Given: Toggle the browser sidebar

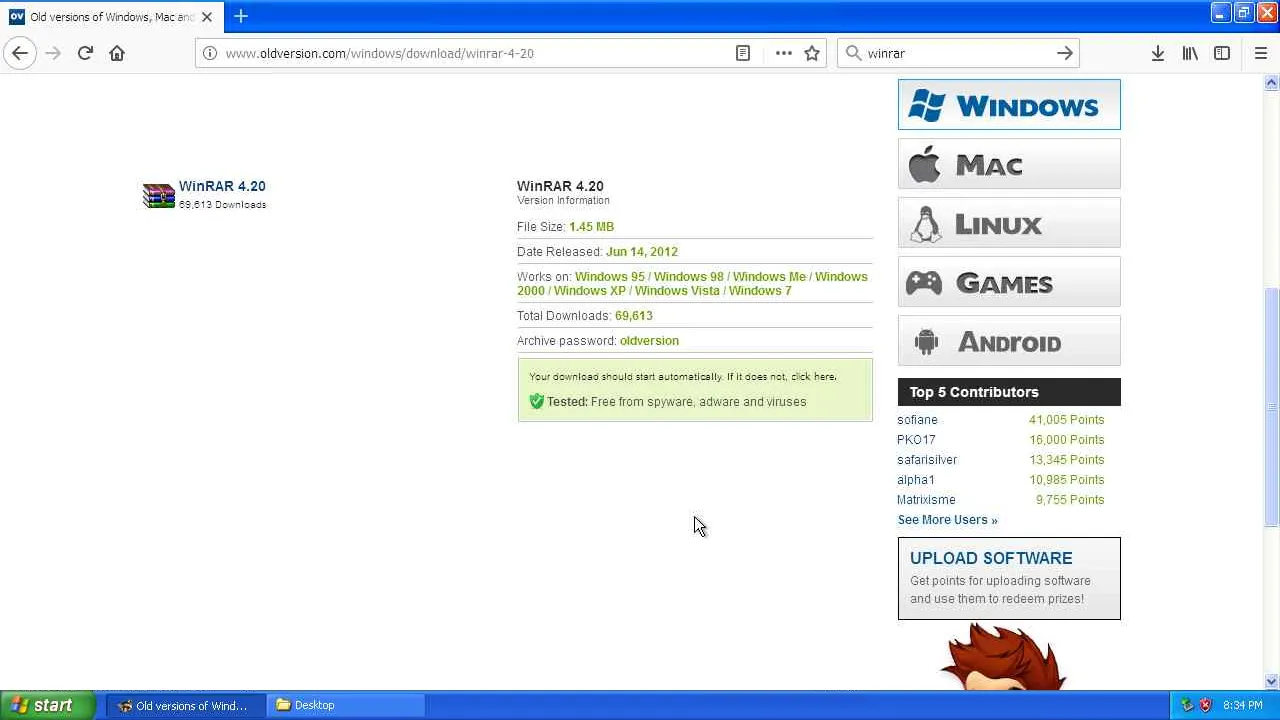Looking at the screenshot, I should point(1222,53).
